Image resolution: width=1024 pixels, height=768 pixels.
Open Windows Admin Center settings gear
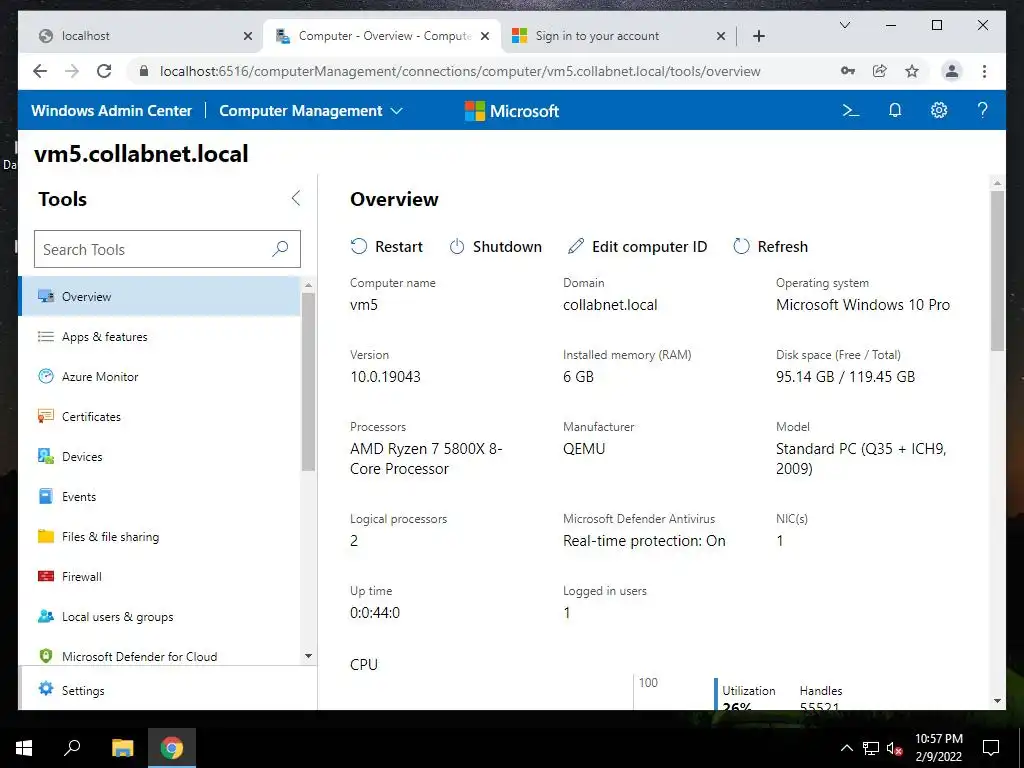[x=938, y=110]
